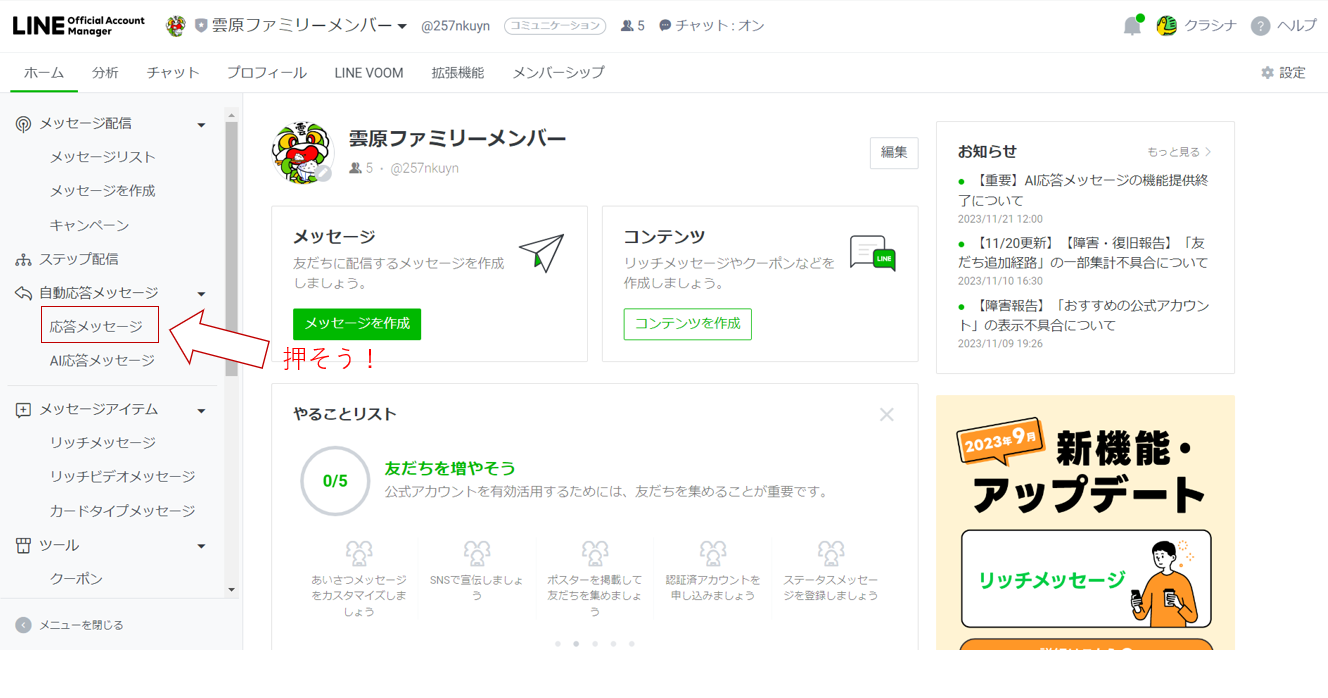This screenshot has width=1328, height=698.
Task: Click the コミュニケーション badge in header
Action: (x=555, y=26)
